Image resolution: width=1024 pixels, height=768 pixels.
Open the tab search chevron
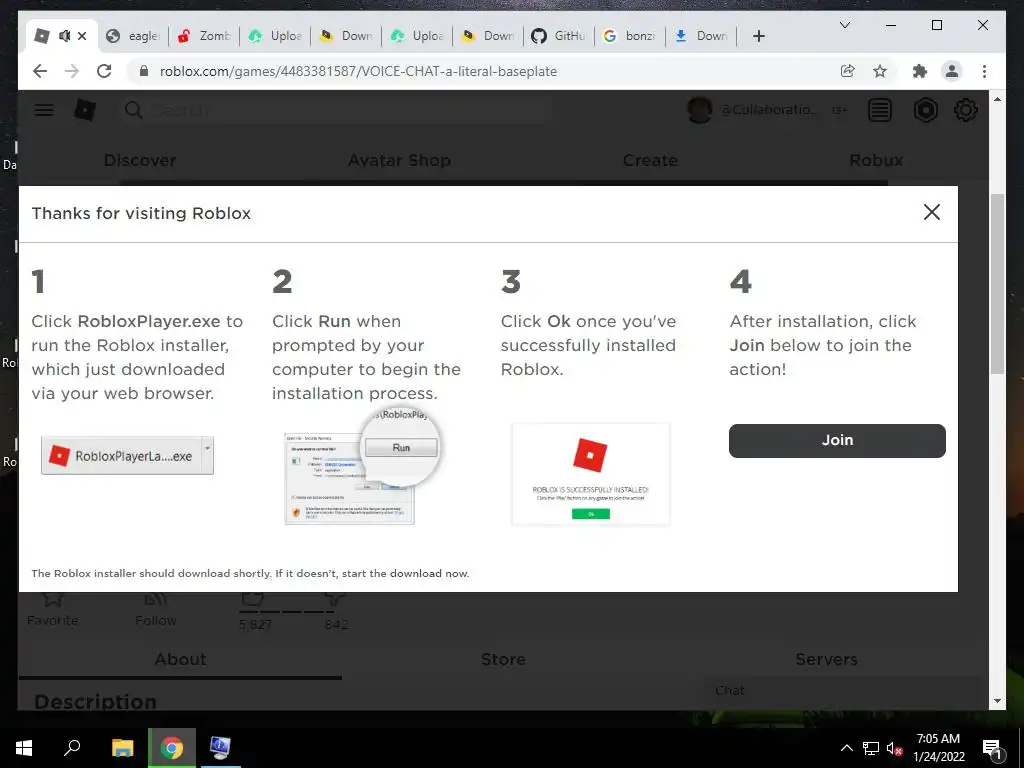(x=844, y=25)
